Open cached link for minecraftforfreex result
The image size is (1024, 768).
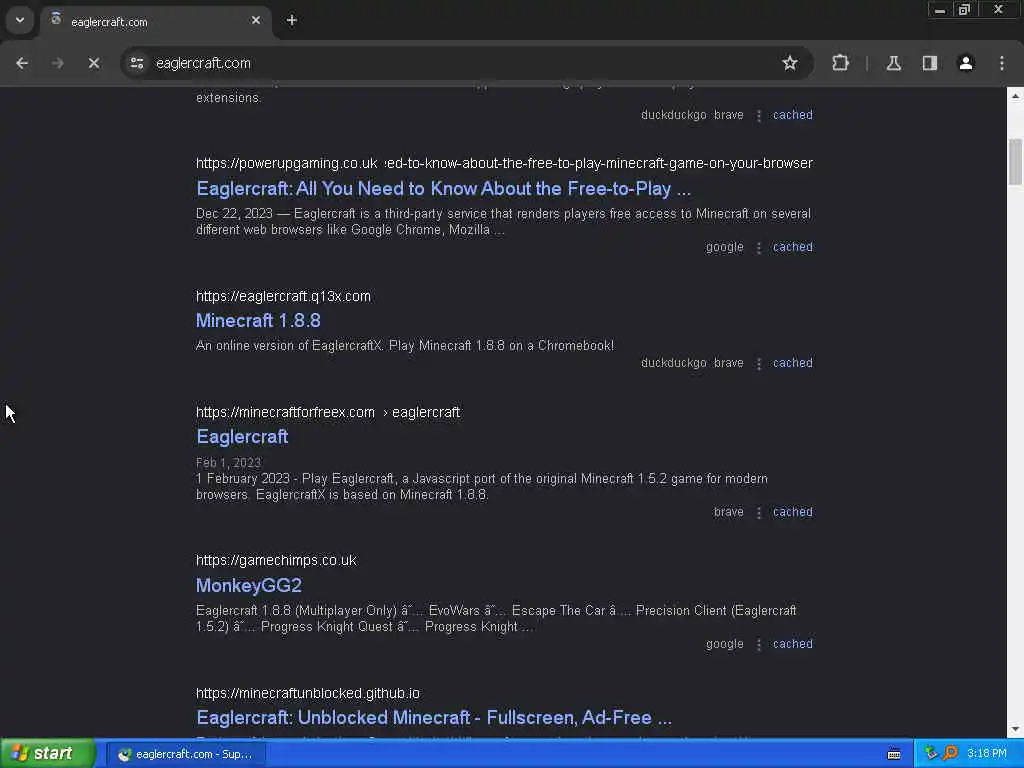[793, 512]
